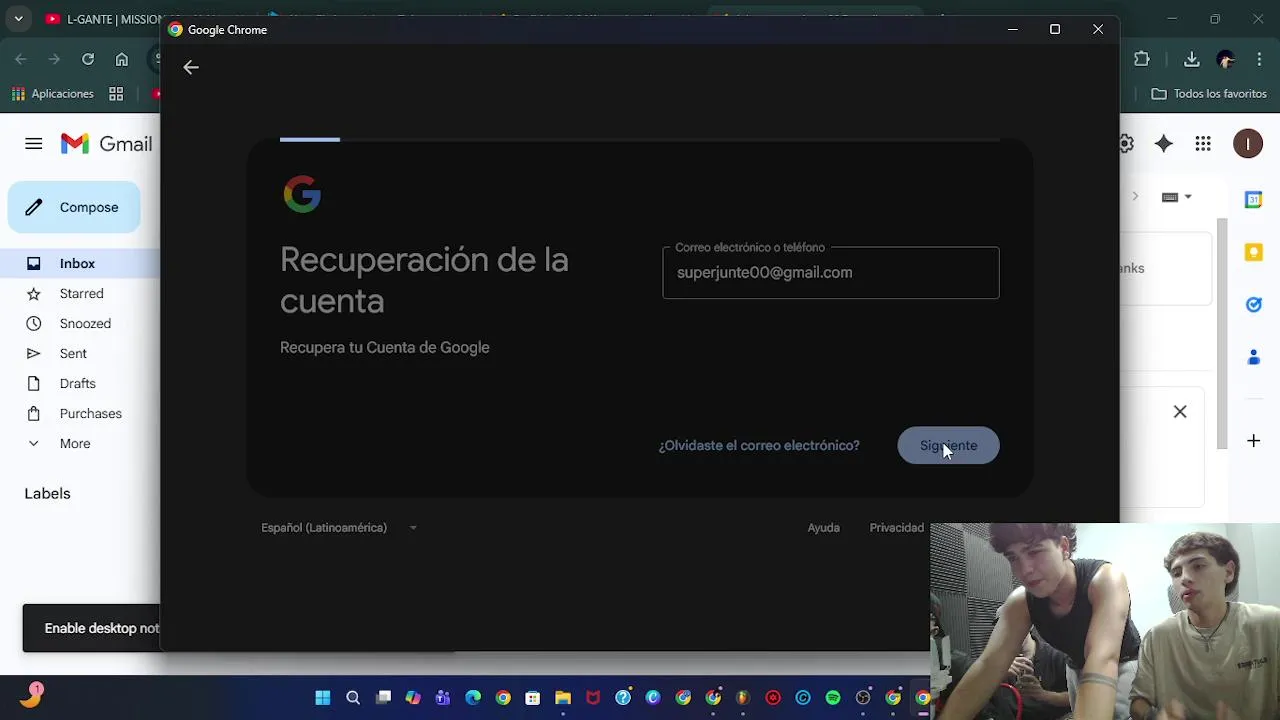This screenshot has width=1280, height=720.
Task: Open the Ayuda link
Action: (x=823, y=527)
